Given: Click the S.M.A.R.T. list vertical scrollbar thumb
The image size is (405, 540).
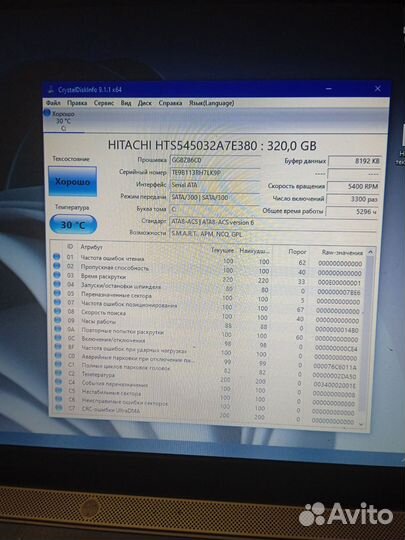Looking at the screenshot, I should (366, 332).
